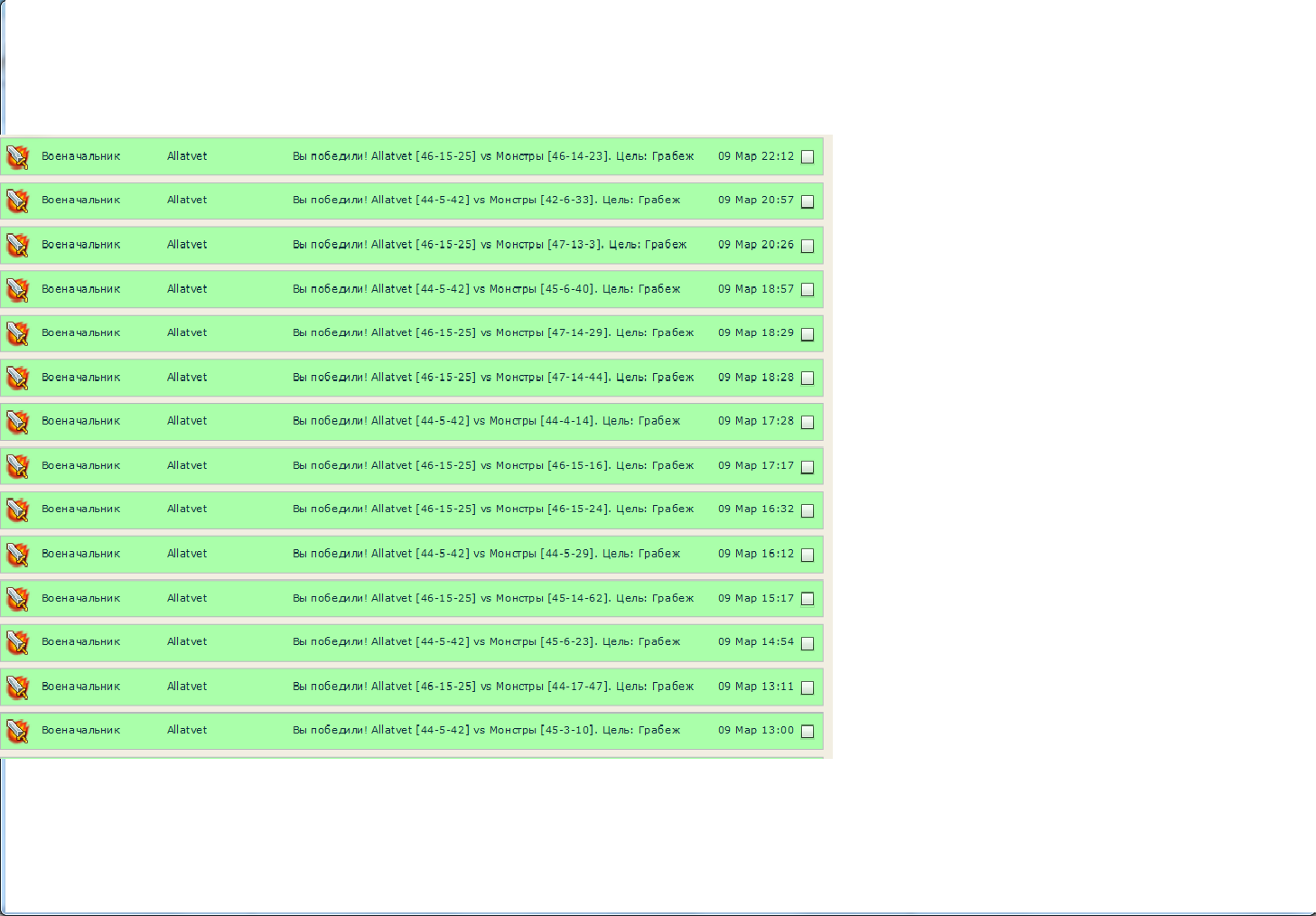Click the sword icon on the 16:32 report
The width and height of the screenshot is (1316, 916).
point(18,510)
